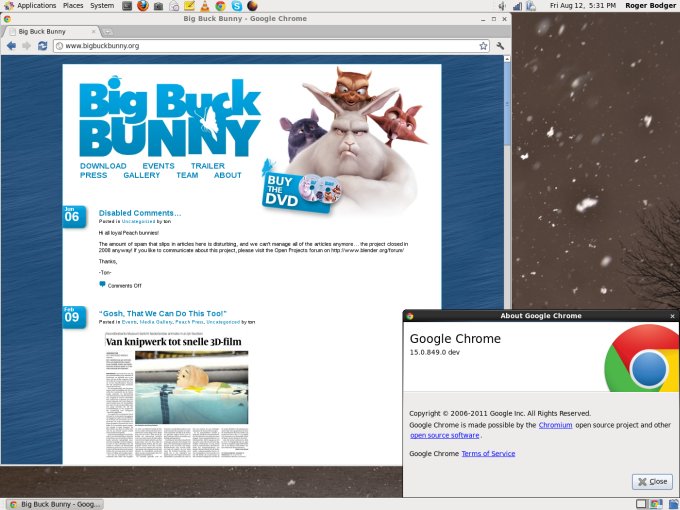Click the Media Gallery category link
Image resolution: width=680 pixels, height=510 pixels.
(156, 322)
